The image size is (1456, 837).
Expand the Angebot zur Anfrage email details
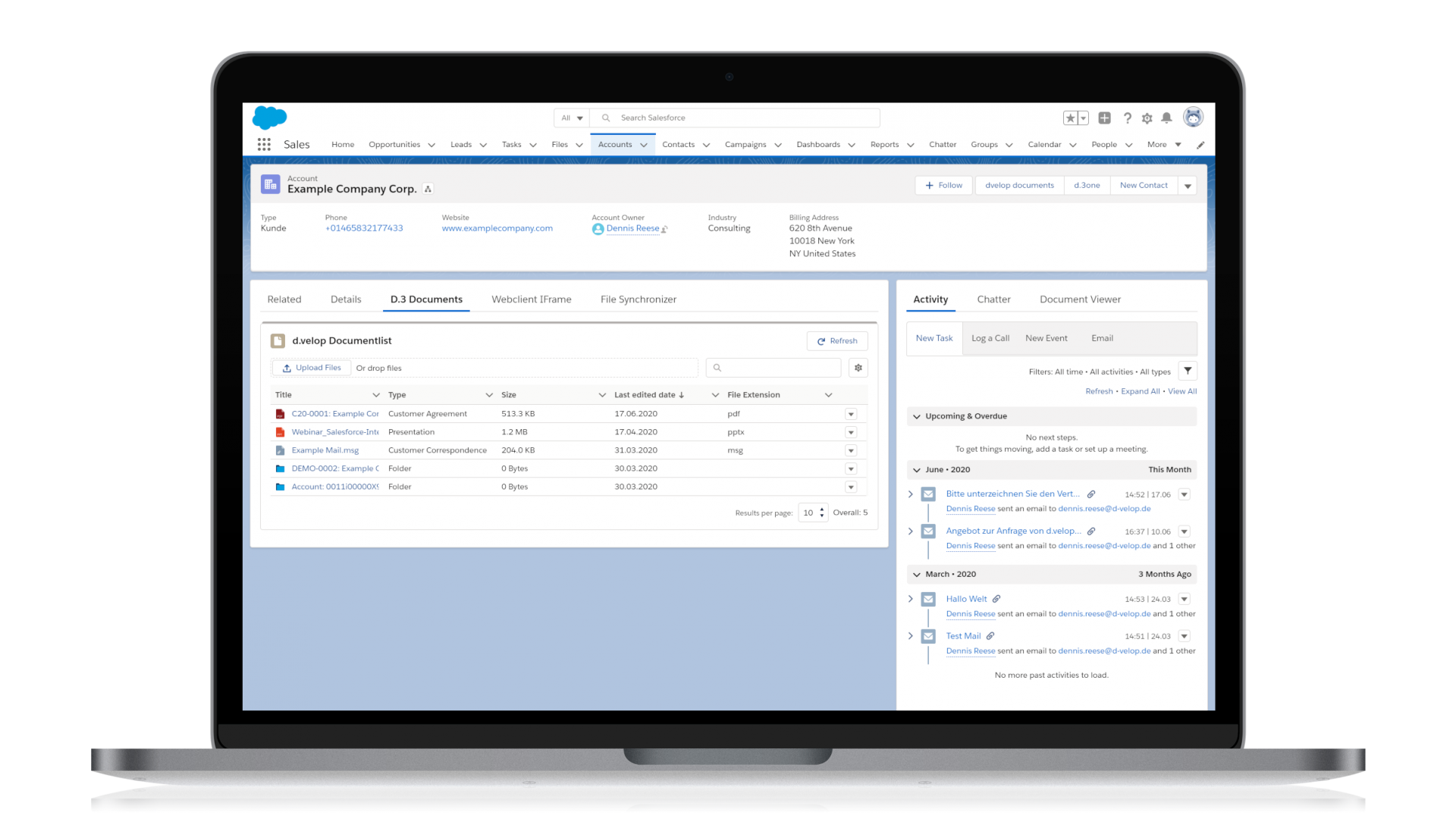(x=911, y=531)
